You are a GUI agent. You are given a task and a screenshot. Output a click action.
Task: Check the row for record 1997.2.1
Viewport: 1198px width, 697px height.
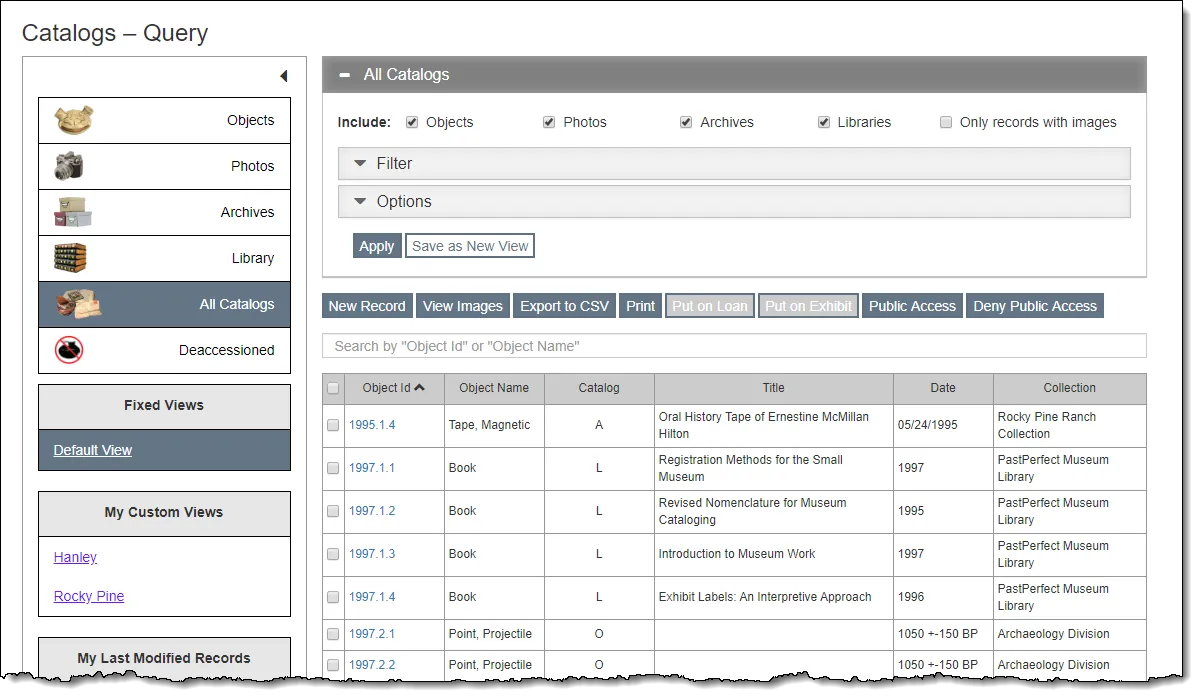coord(333,634)
